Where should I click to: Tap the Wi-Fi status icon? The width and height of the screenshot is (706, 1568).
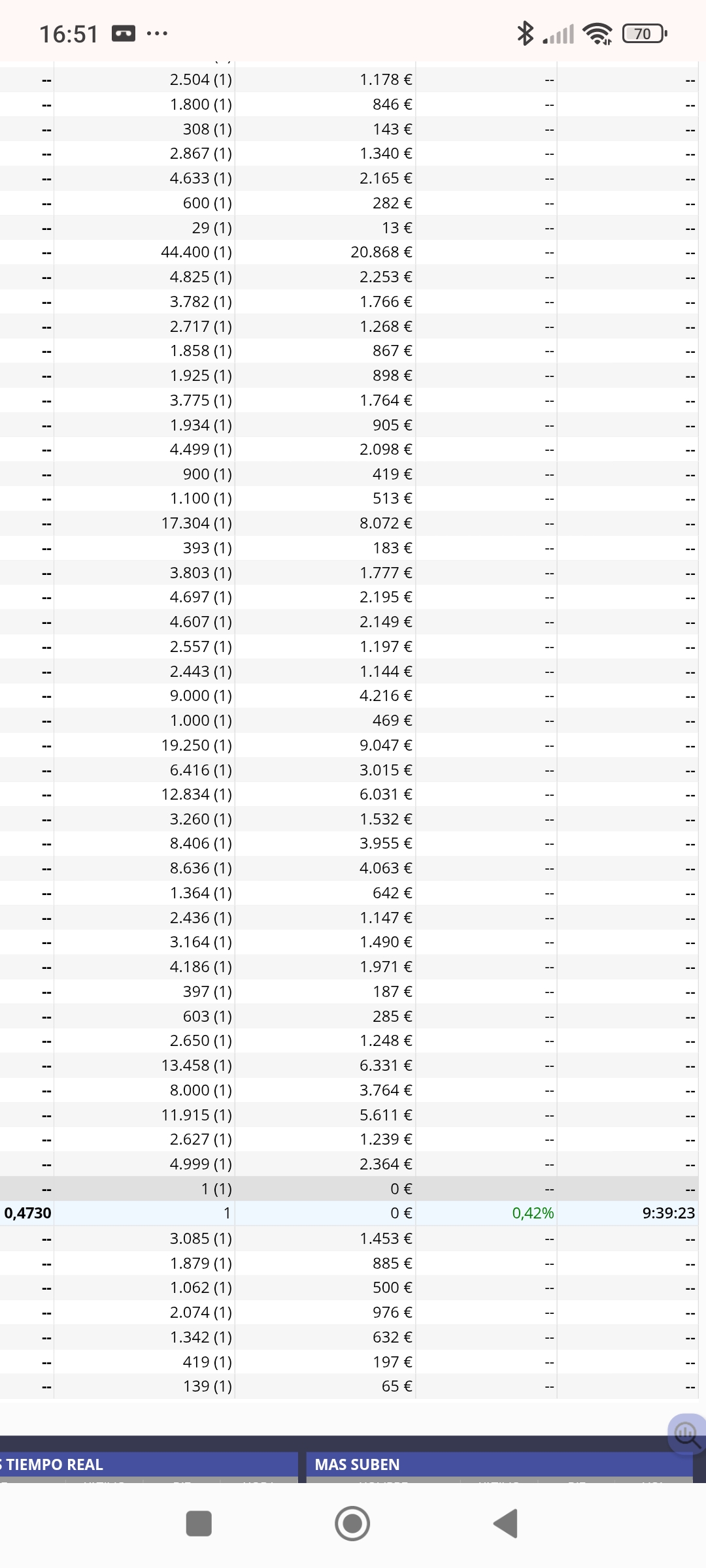[597, 33]
